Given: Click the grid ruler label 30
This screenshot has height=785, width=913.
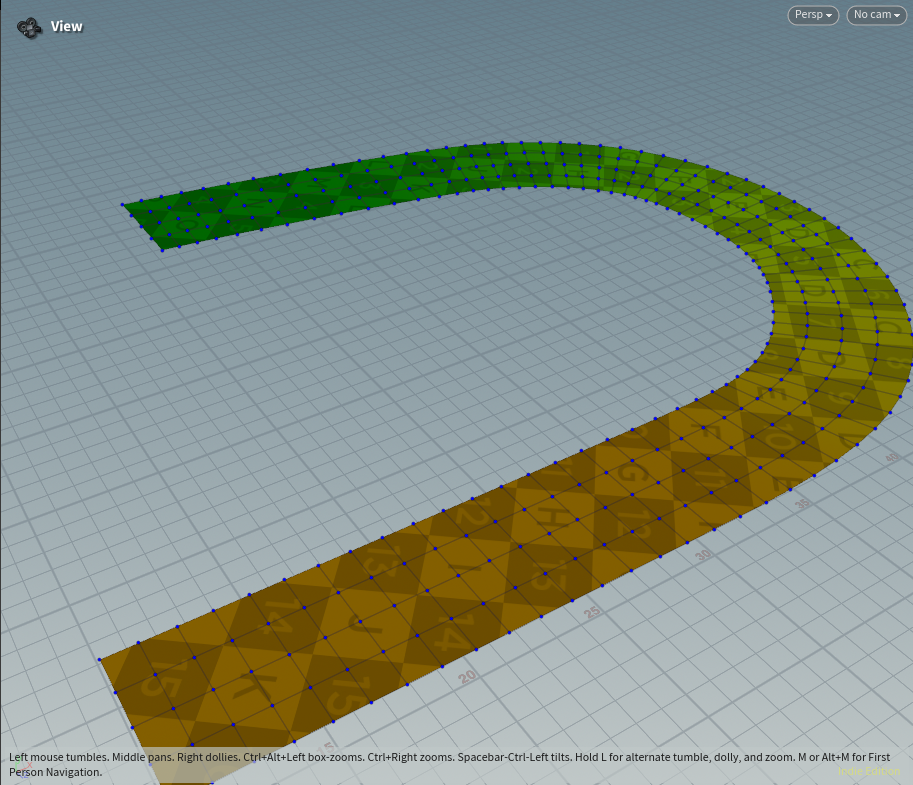Looking at the screenshot, I should (705, 554).
